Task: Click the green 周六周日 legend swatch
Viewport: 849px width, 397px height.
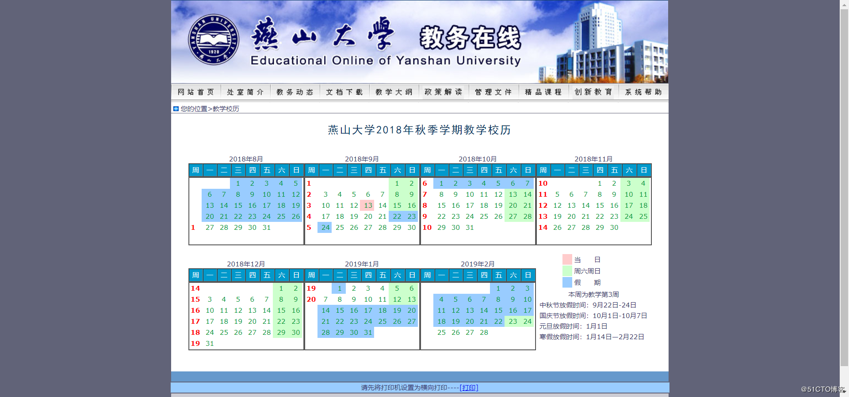Action: [x=567, y=271]
